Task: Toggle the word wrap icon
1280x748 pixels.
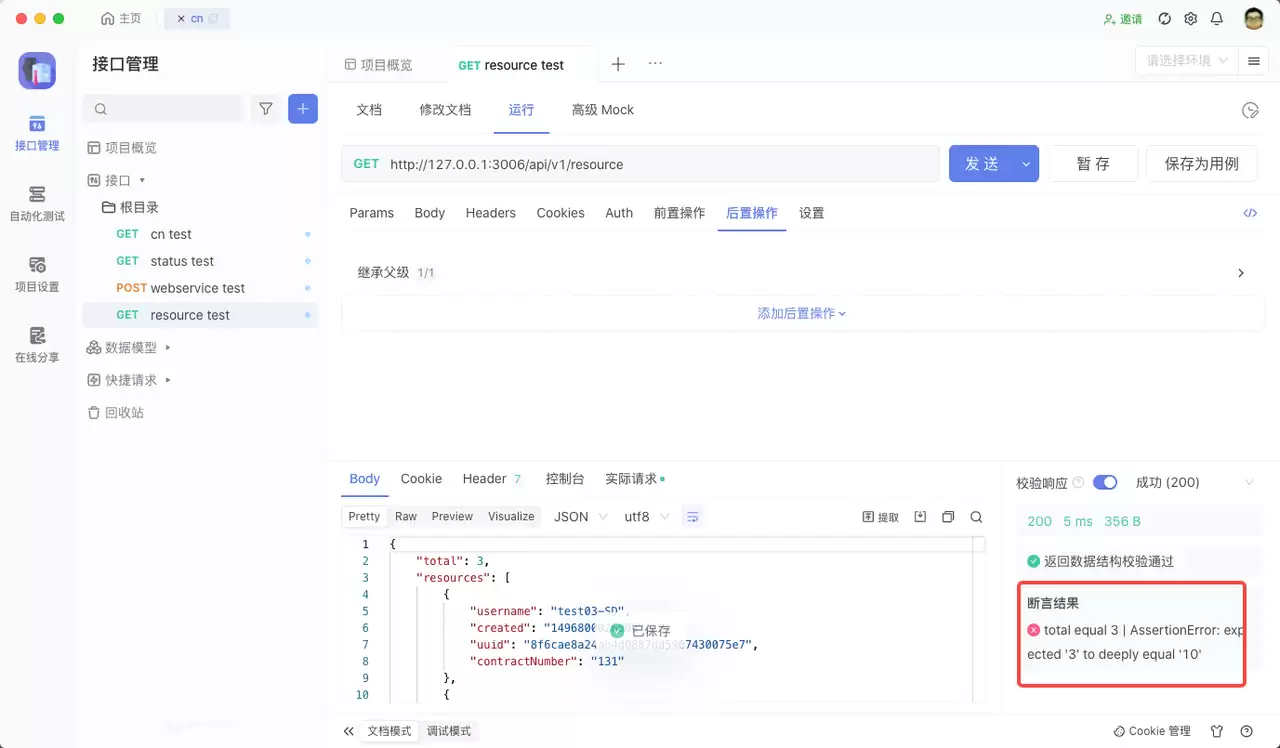Action: [x=692, y=517]
